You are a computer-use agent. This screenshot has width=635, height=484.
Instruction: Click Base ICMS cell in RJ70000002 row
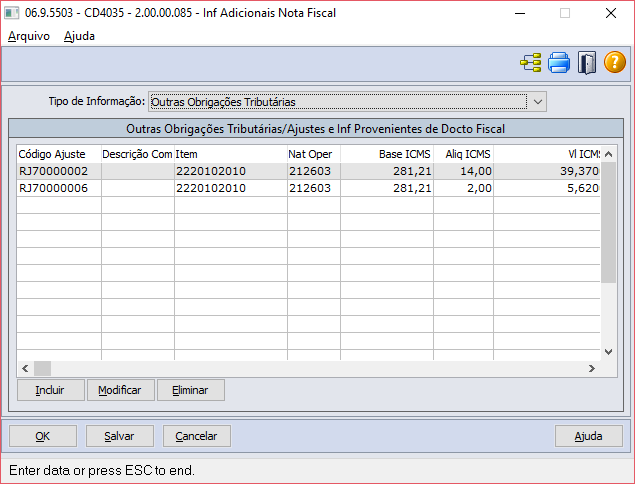pyautogui.click(x=387, y=171)
